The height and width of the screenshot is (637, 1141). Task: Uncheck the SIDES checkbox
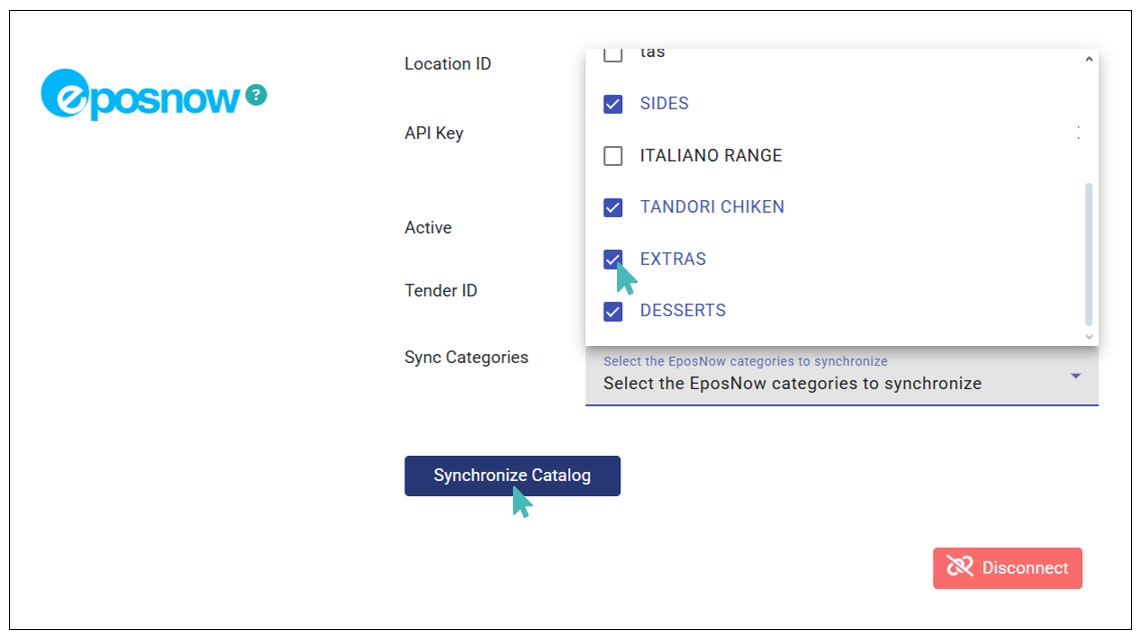pyautogui.click(x=613, y=104)
